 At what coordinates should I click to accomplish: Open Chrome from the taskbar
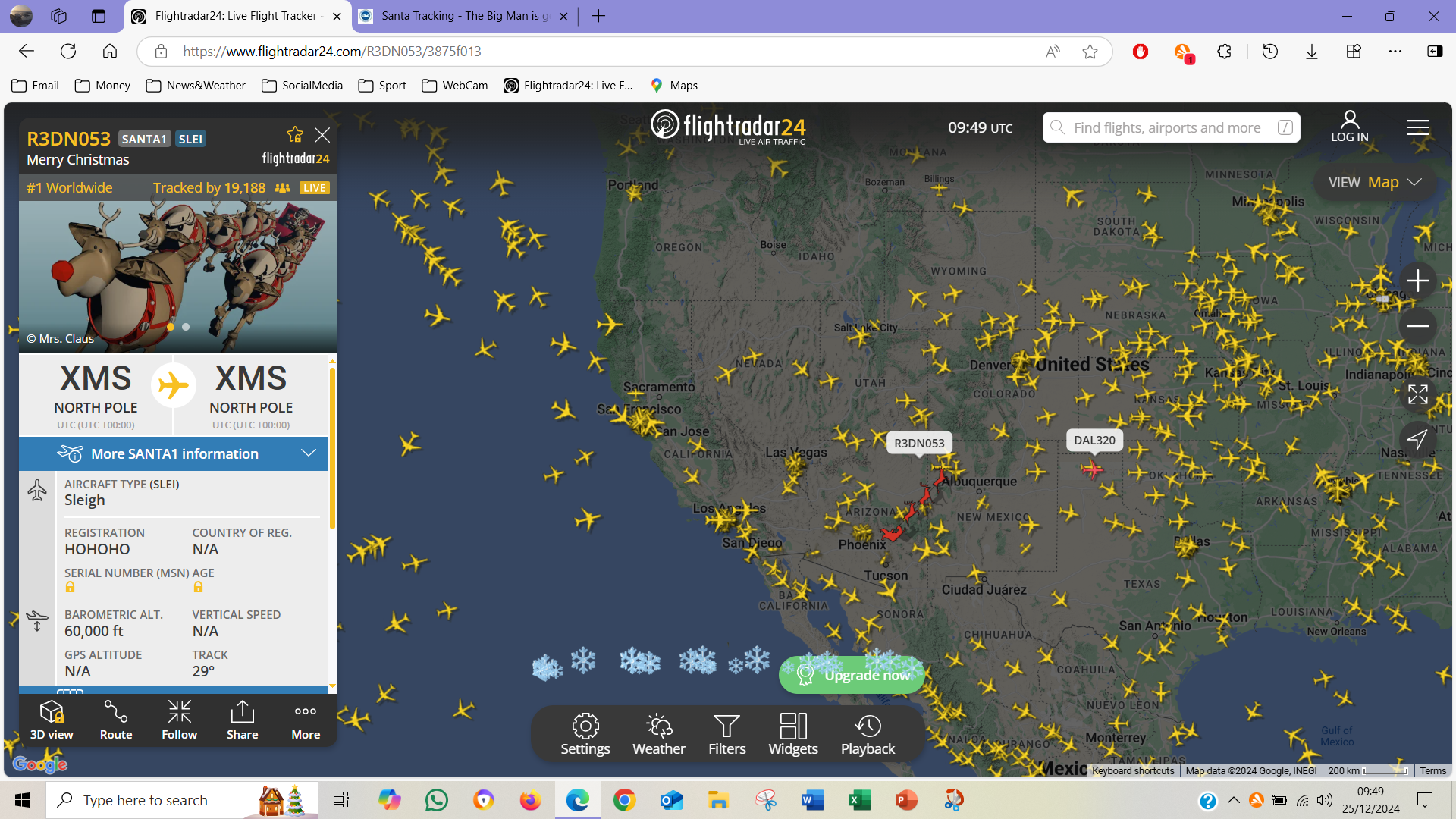pyautogui.click(x=624, y=800)
